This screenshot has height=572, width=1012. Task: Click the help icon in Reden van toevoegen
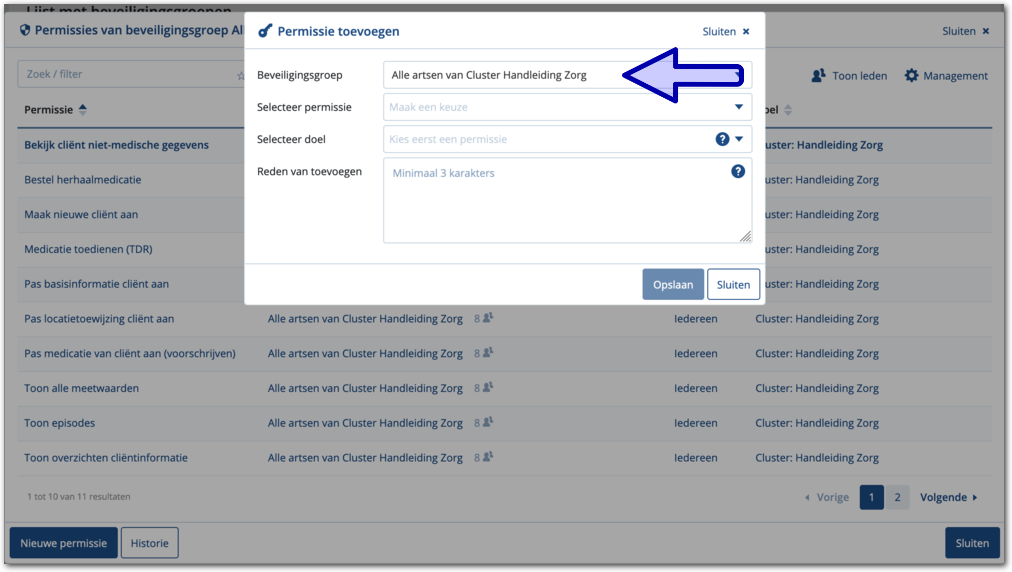pyautogui.click(x=738, y=172)
